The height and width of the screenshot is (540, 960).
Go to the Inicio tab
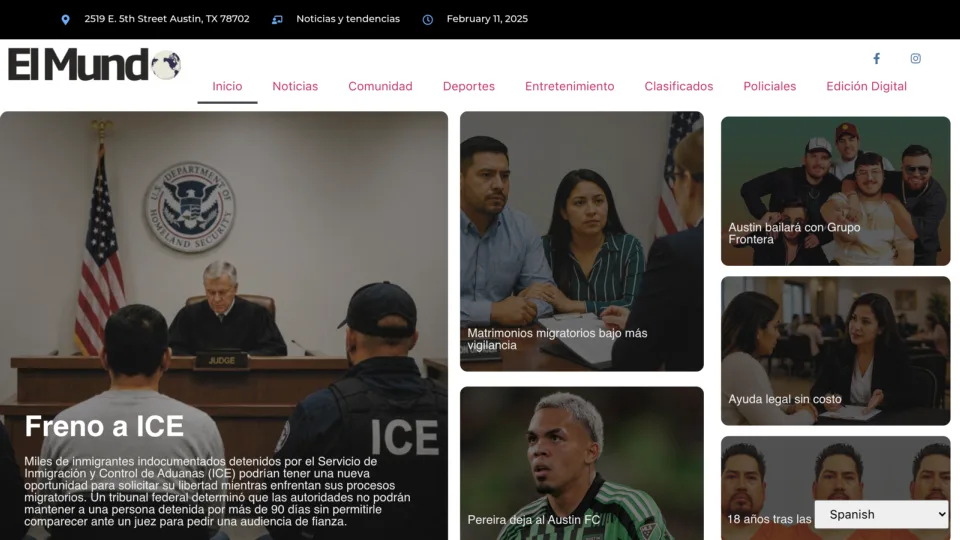[x=227, y=86]
